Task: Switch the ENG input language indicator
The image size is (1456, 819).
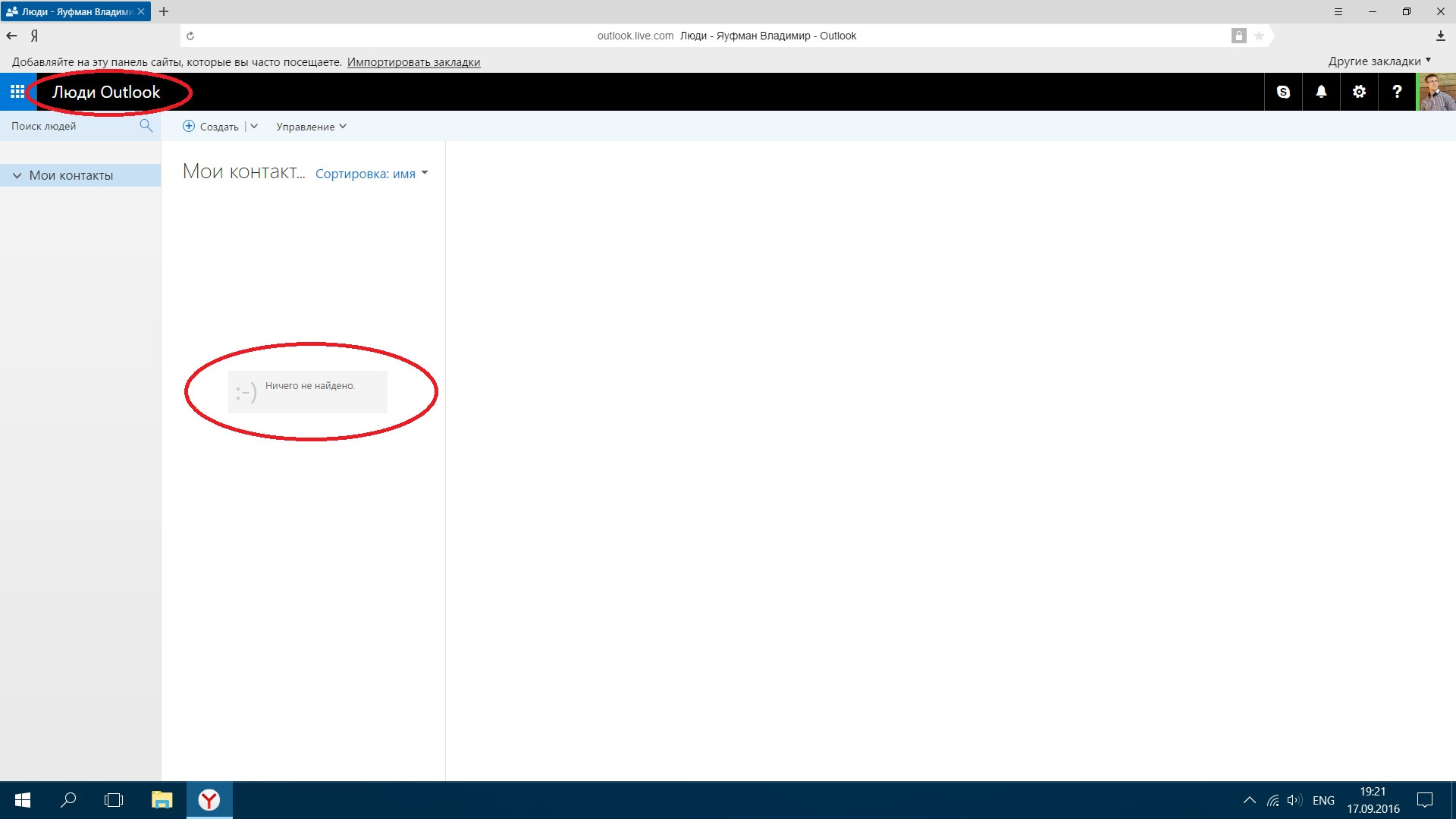Action: click(x=1323, y=801)
